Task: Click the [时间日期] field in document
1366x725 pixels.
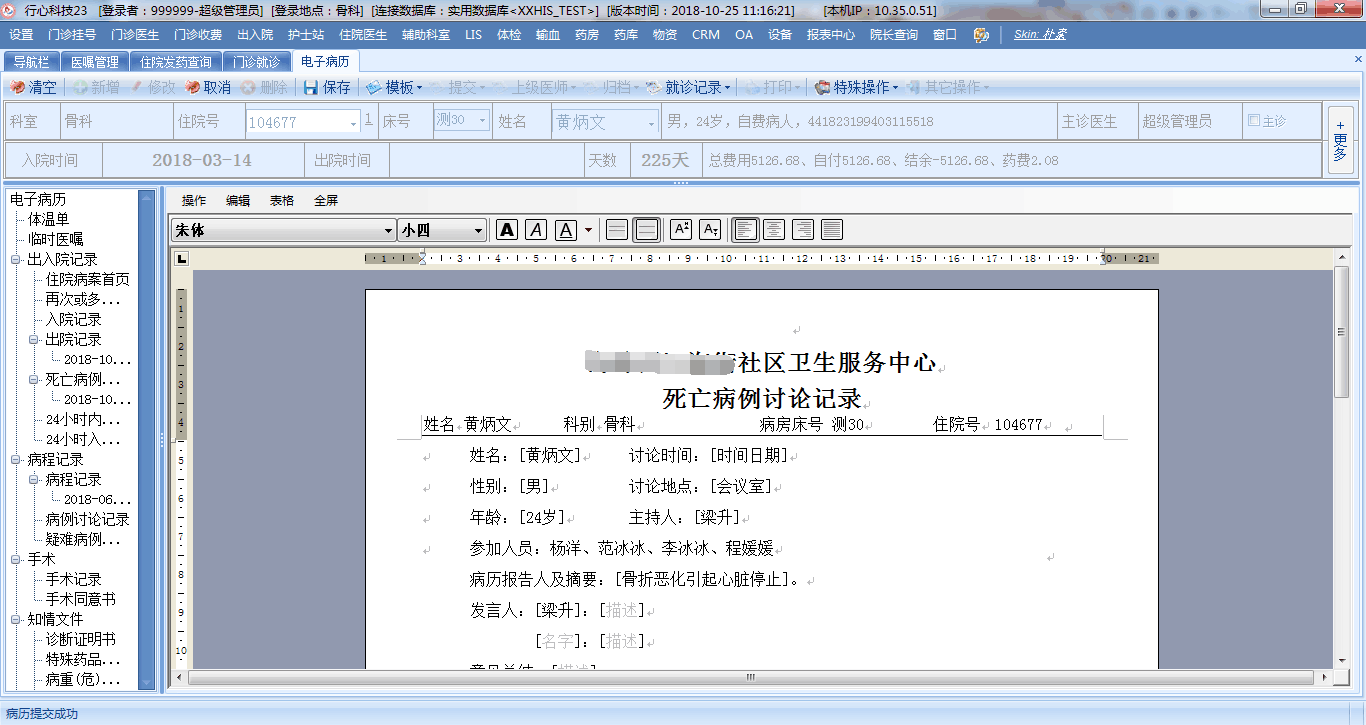Action: click(x=749, y=456)
